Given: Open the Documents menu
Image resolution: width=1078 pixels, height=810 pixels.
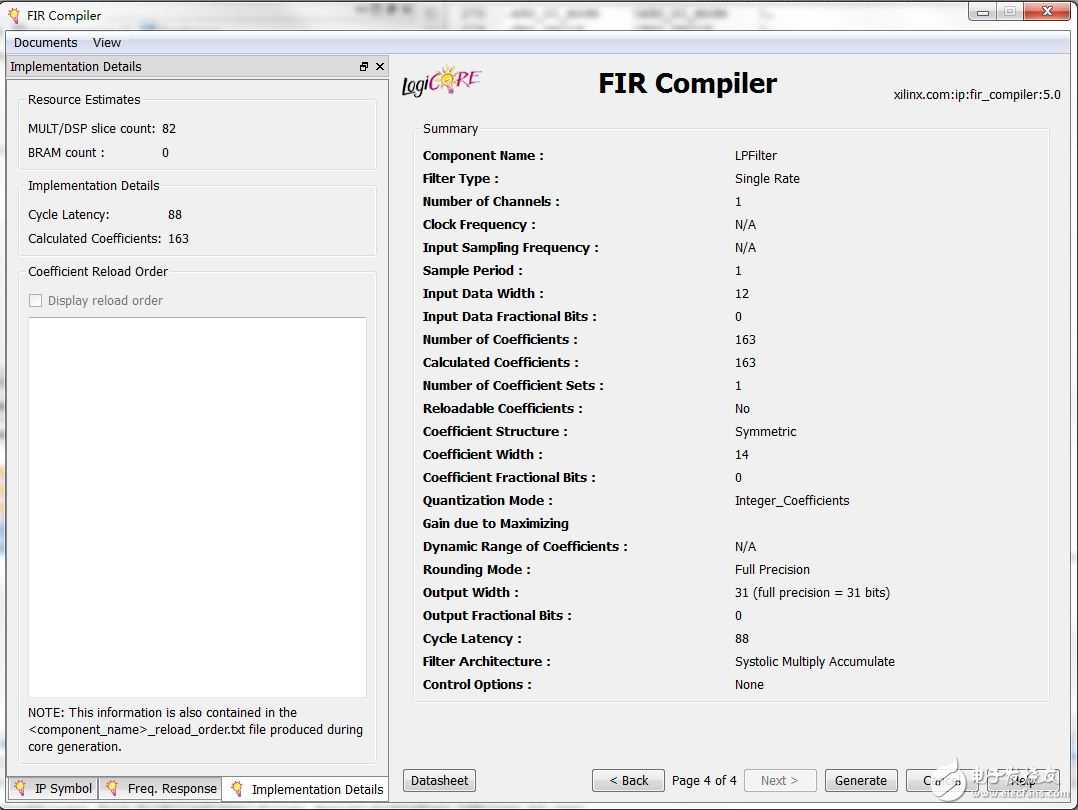Looking at the screenshot, I should coord(45,43).
